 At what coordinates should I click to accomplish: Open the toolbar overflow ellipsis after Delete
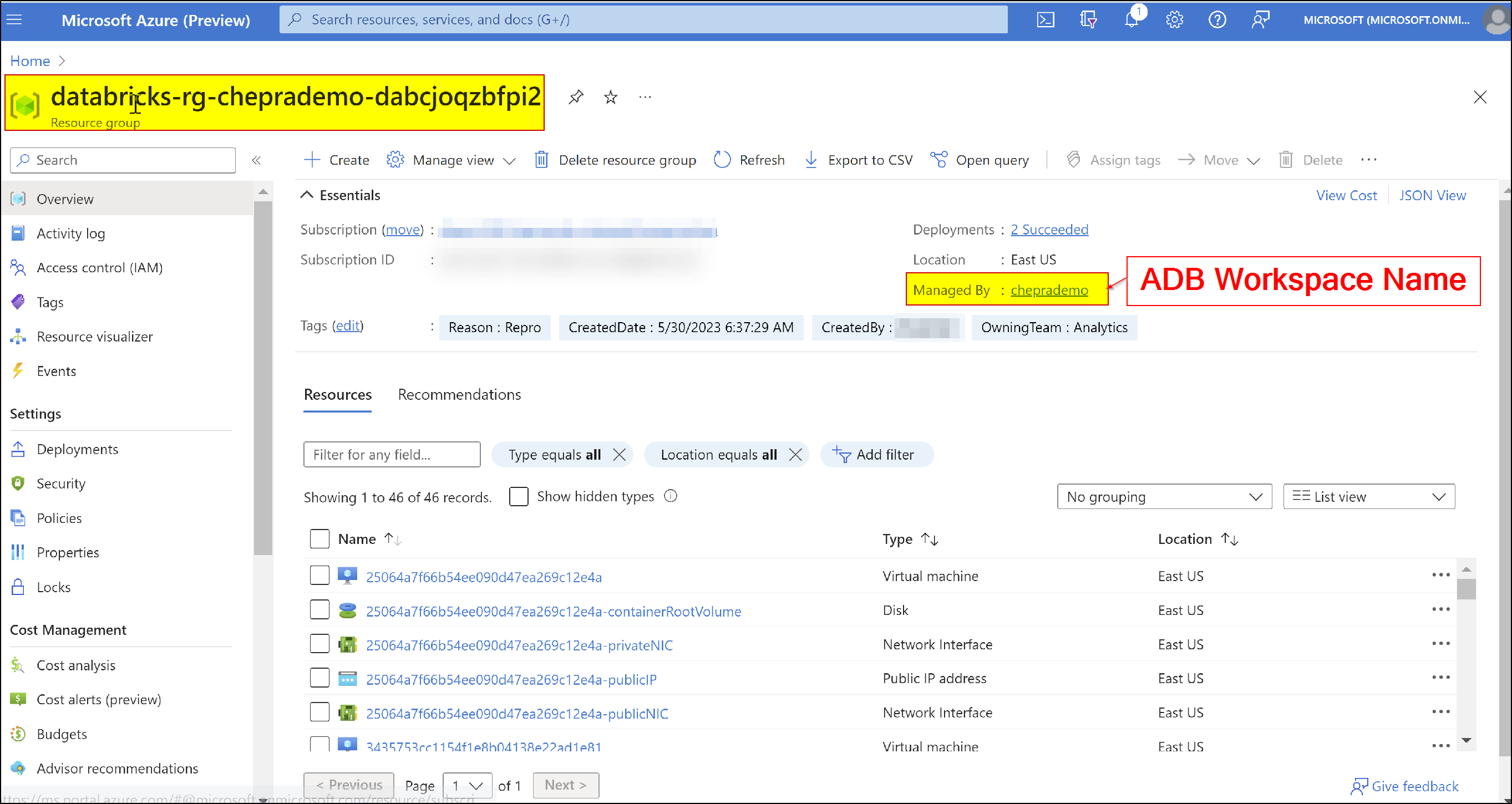[x=1368, y=160]
